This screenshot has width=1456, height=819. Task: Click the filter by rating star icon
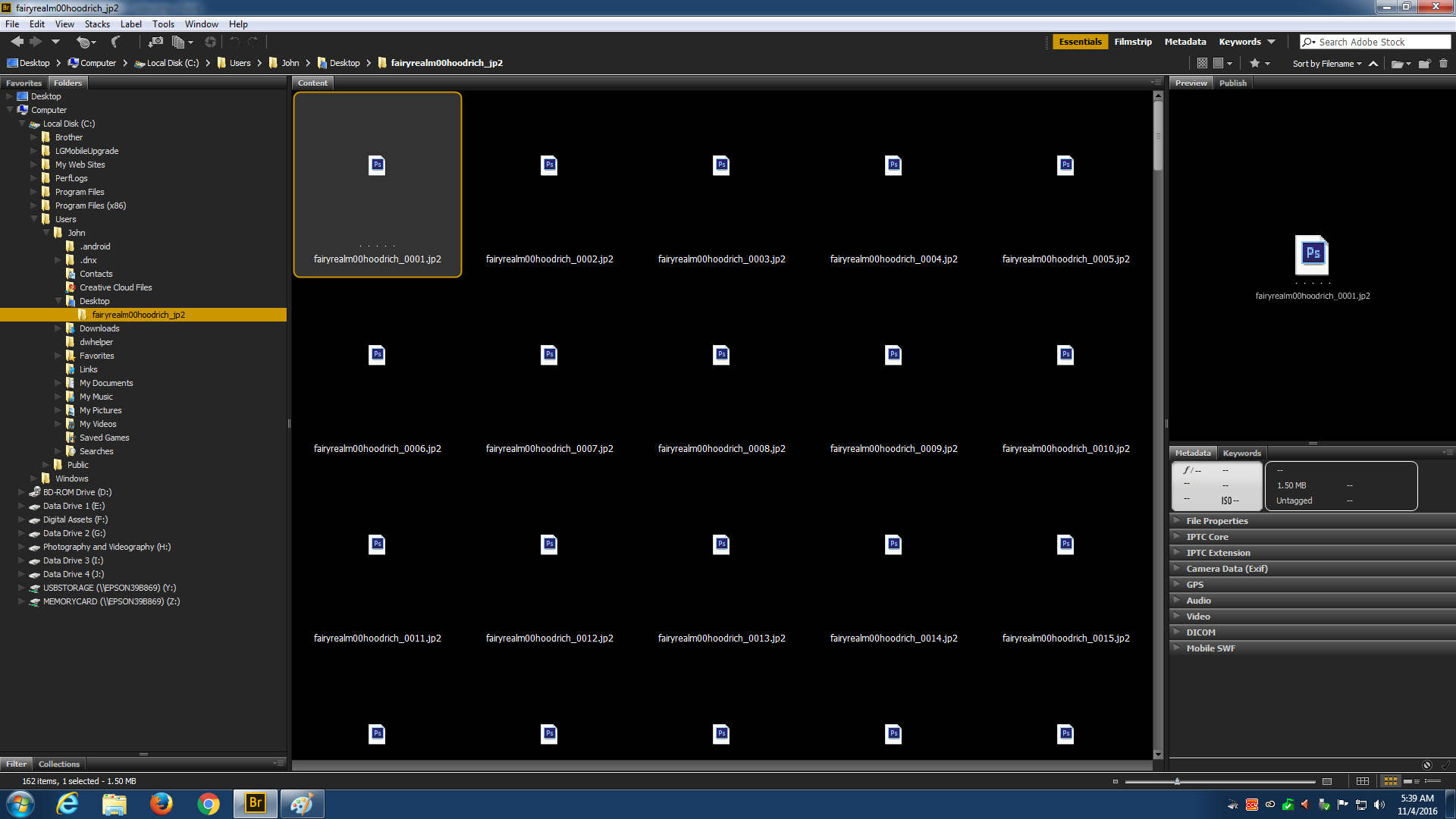pos(1255,64)
